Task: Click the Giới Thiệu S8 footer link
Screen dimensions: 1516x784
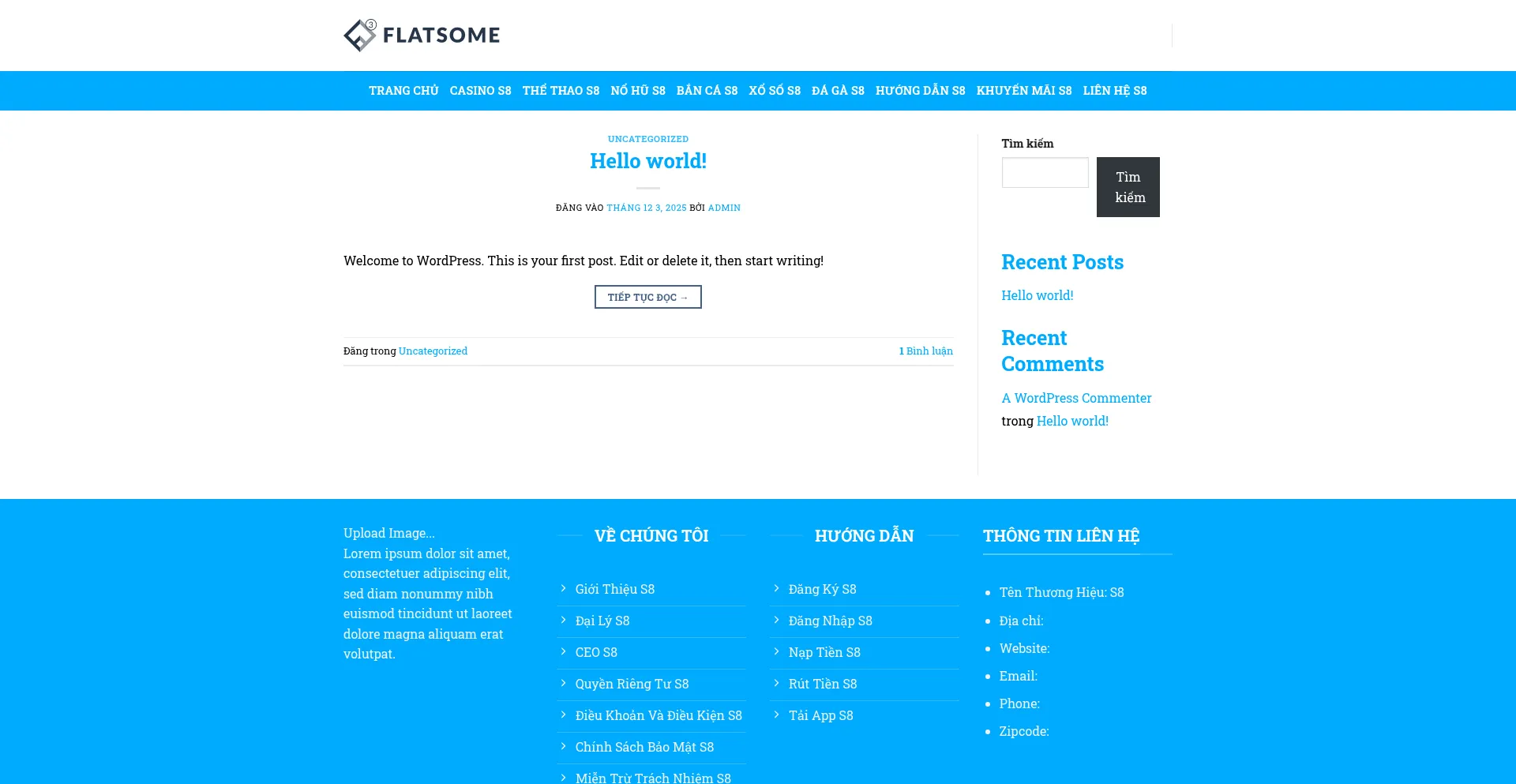Action: [614, 589]
